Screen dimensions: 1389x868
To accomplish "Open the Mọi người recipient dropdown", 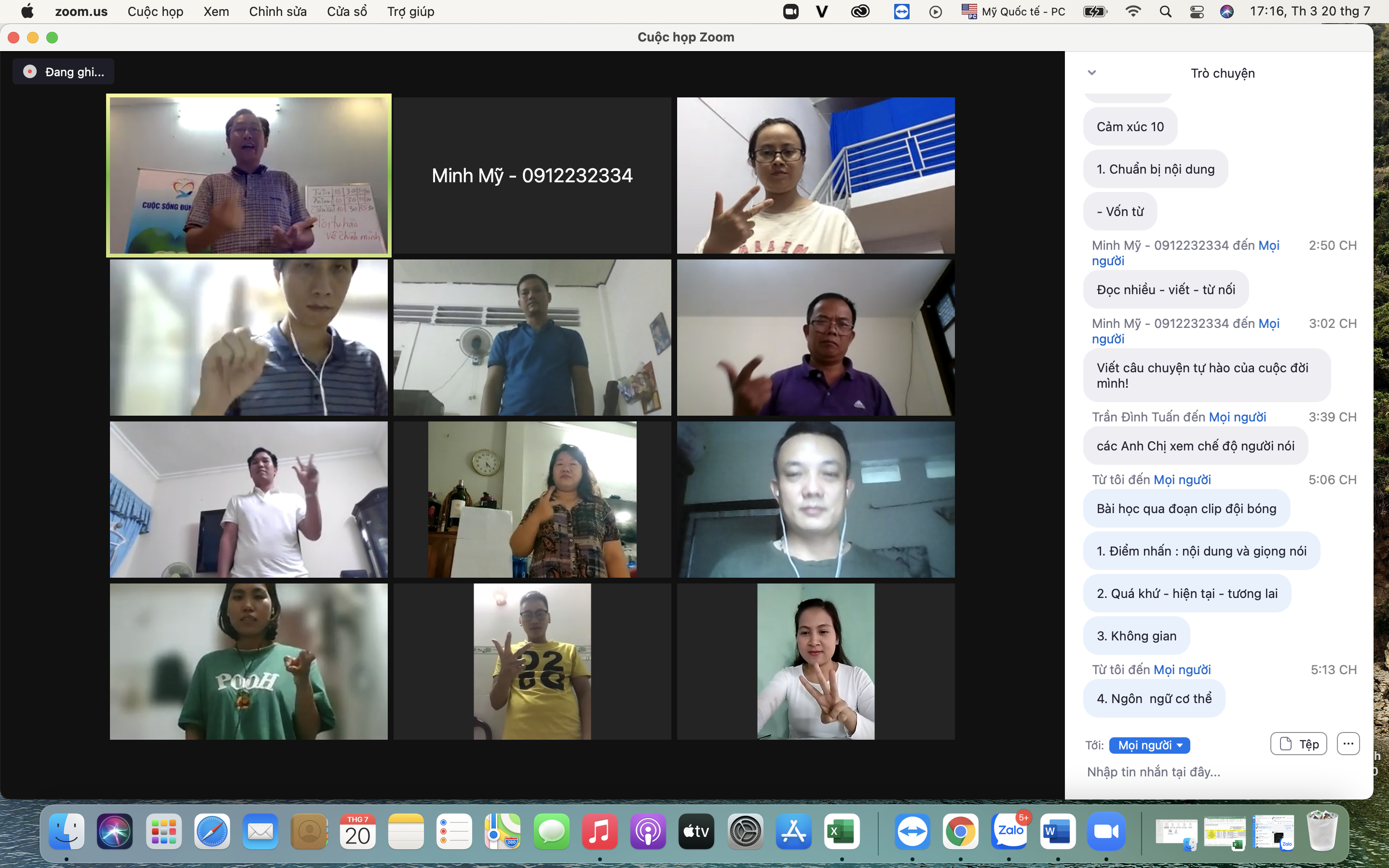I will click(1149, 745).
